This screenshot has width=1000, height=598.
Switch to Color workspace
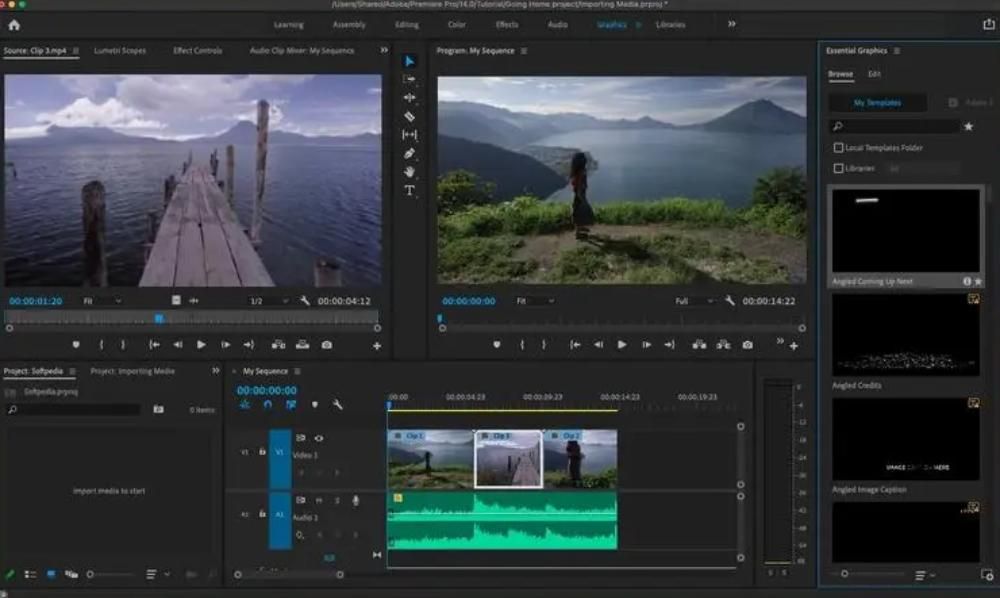tap(457, 25)
